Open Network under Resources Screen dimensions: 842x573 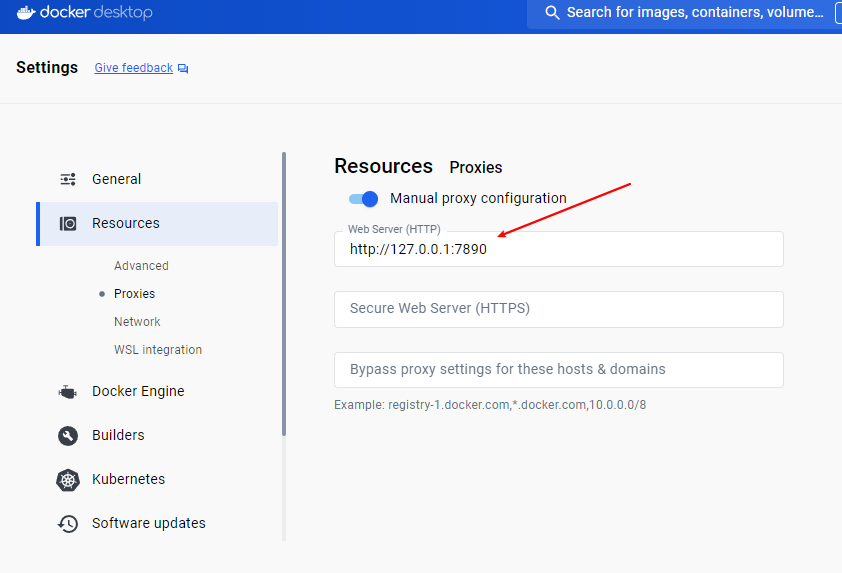pos(137,322)
